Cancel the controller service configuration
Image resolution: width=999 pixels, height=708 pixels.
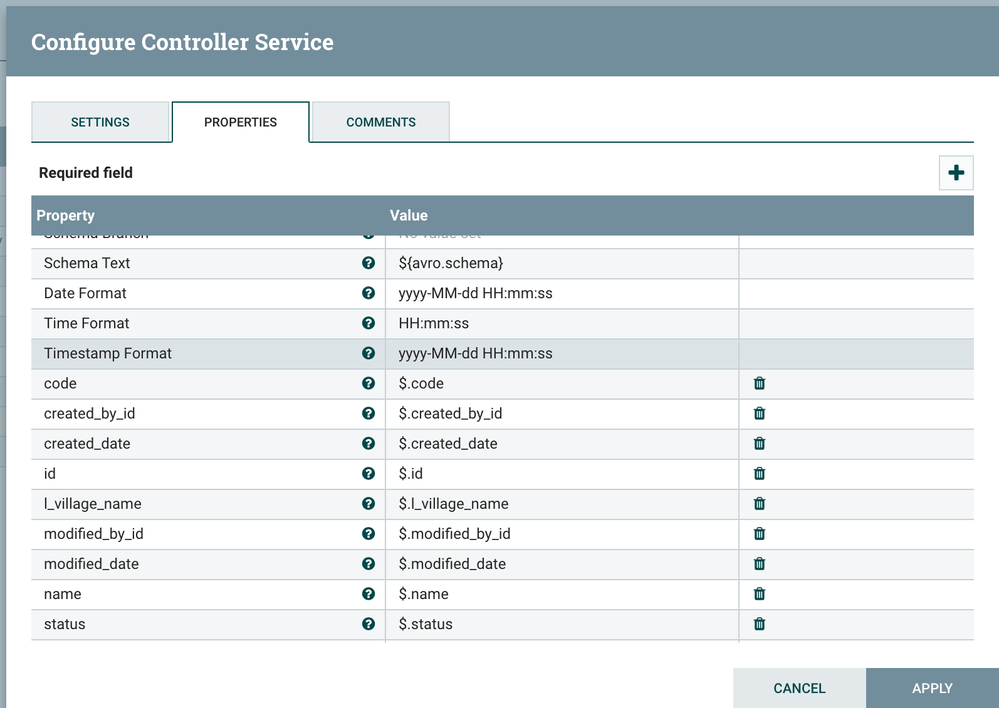(799, 688)
